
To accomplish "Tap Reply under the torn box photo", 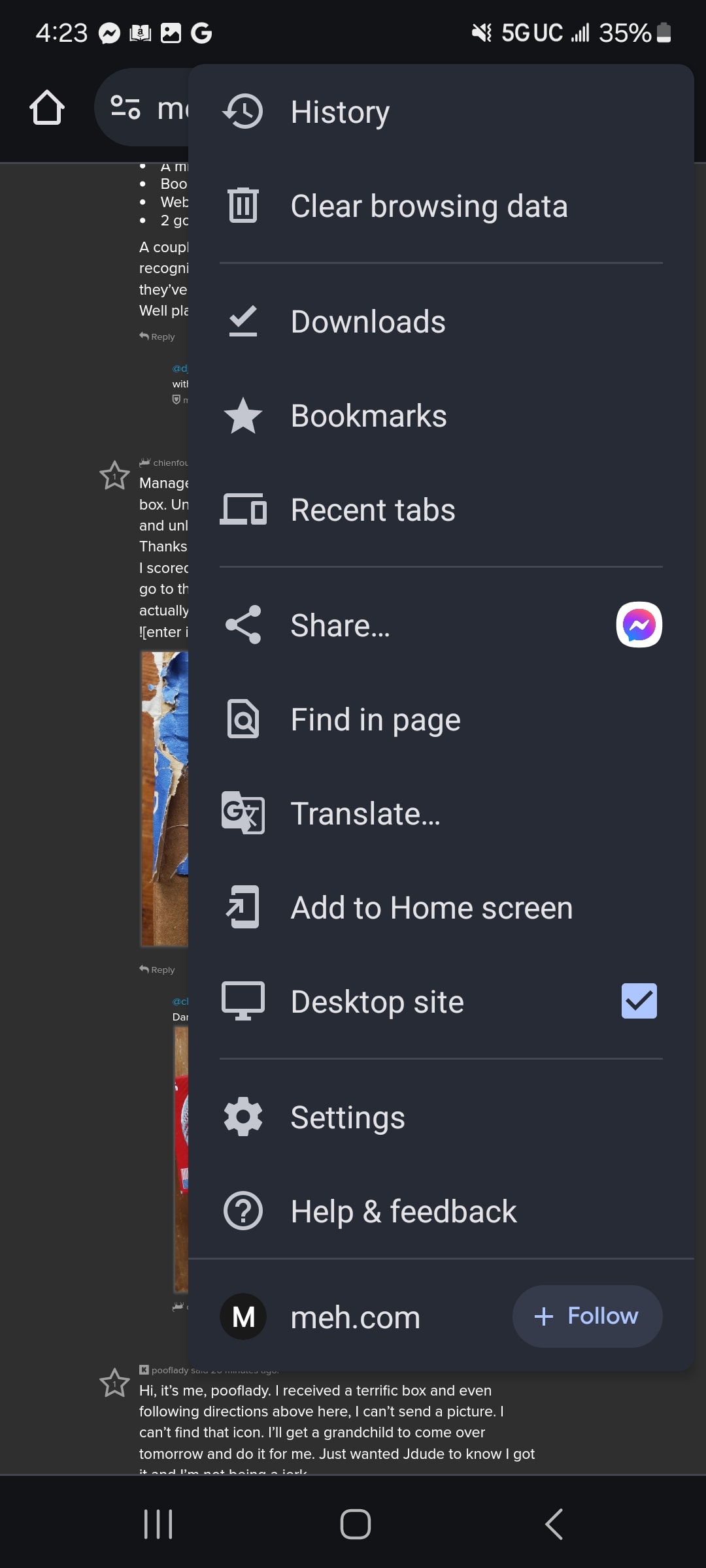I will point(158,970).
